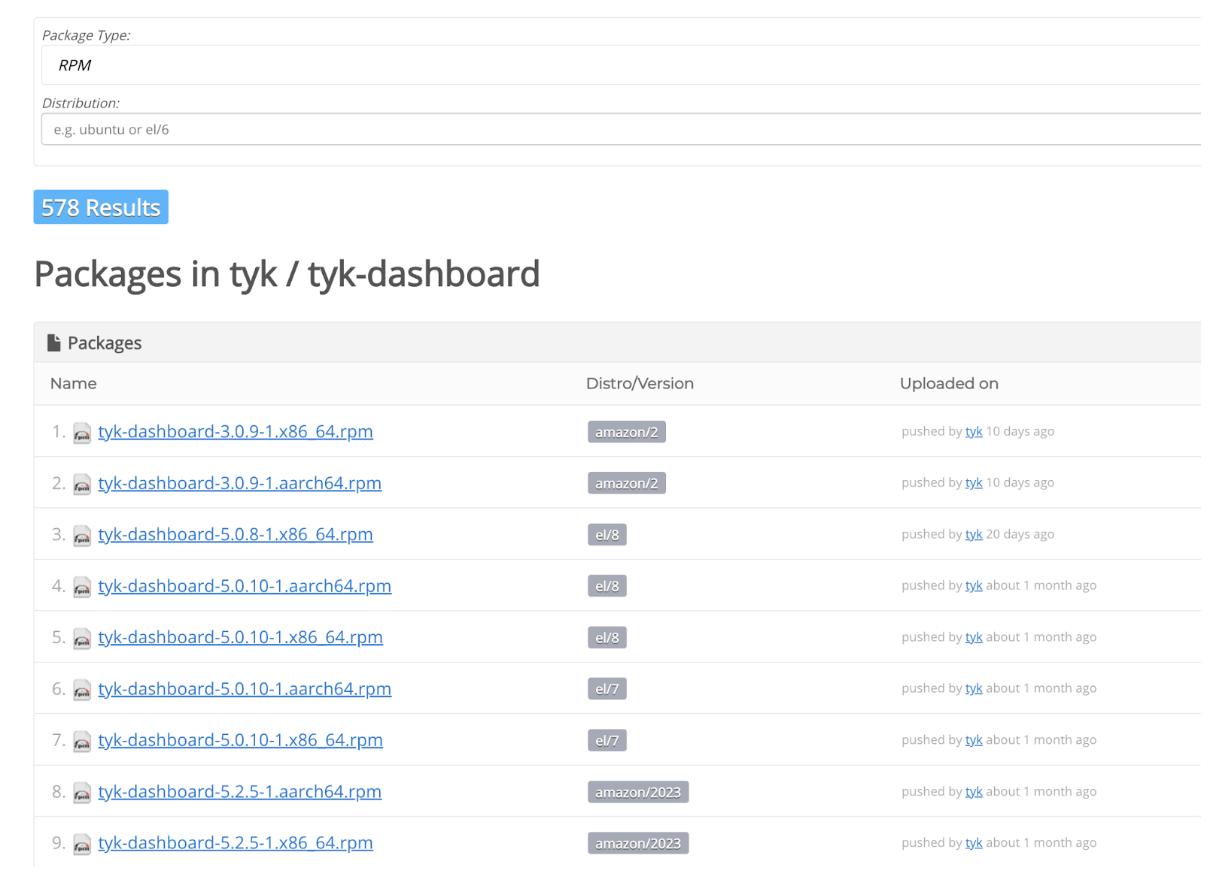This screenshot has width=1226, height=876.
Task: Click the document icon in the Packages panel header
Action: click(x=53, y=342)
